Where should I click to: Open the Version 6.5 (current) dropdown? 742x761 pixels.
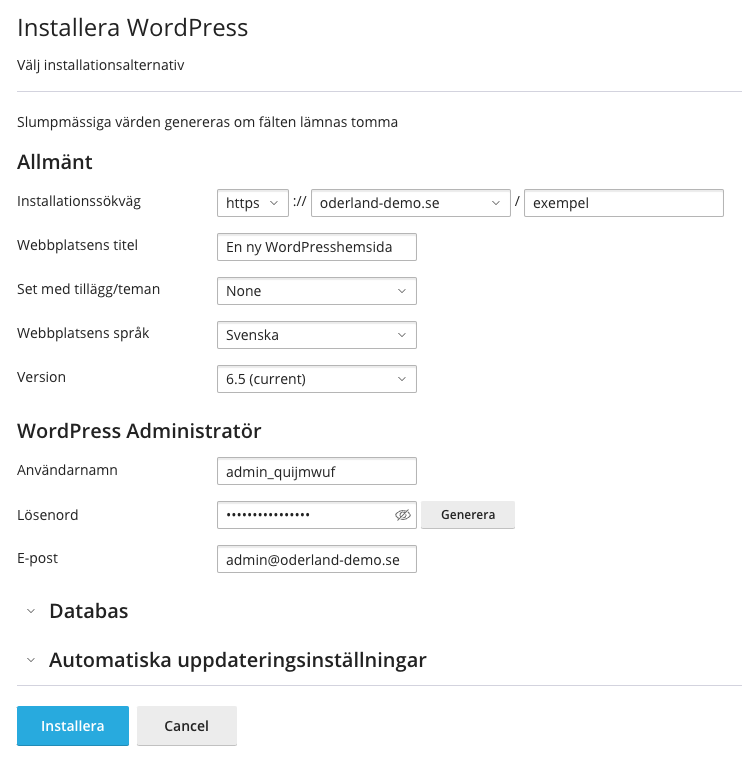[x=316, y=379]
